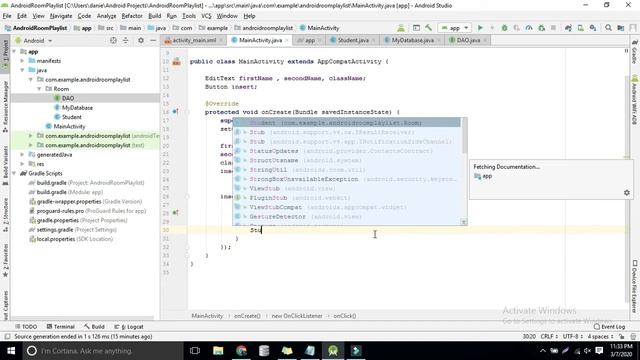Click the Android Studio taskbar icon
640x360 pixels.
pyautogui.click(x=333, y=351)
